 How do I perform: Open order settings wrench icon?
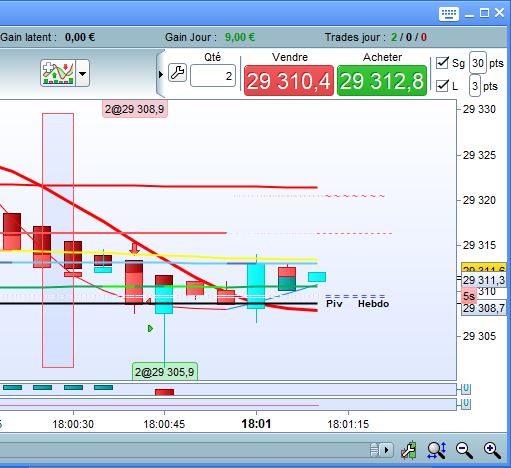pyautogui.click(x=177, y=73)
